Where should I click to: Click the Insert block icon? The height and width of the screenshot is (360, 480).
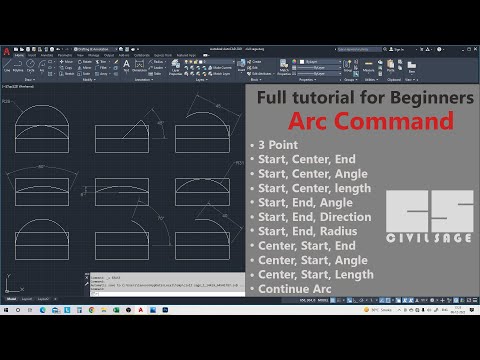[x=241, y=65]
